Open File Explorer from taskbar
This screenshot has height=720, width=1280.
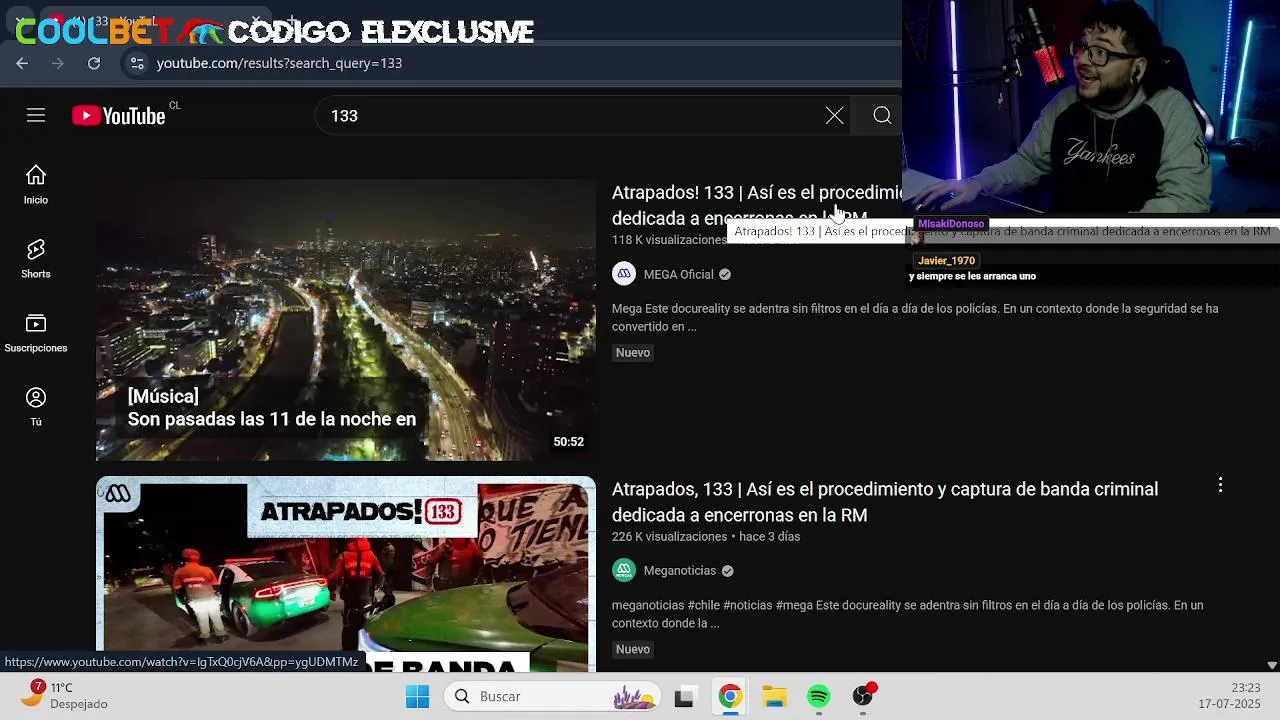coord(774,696)
